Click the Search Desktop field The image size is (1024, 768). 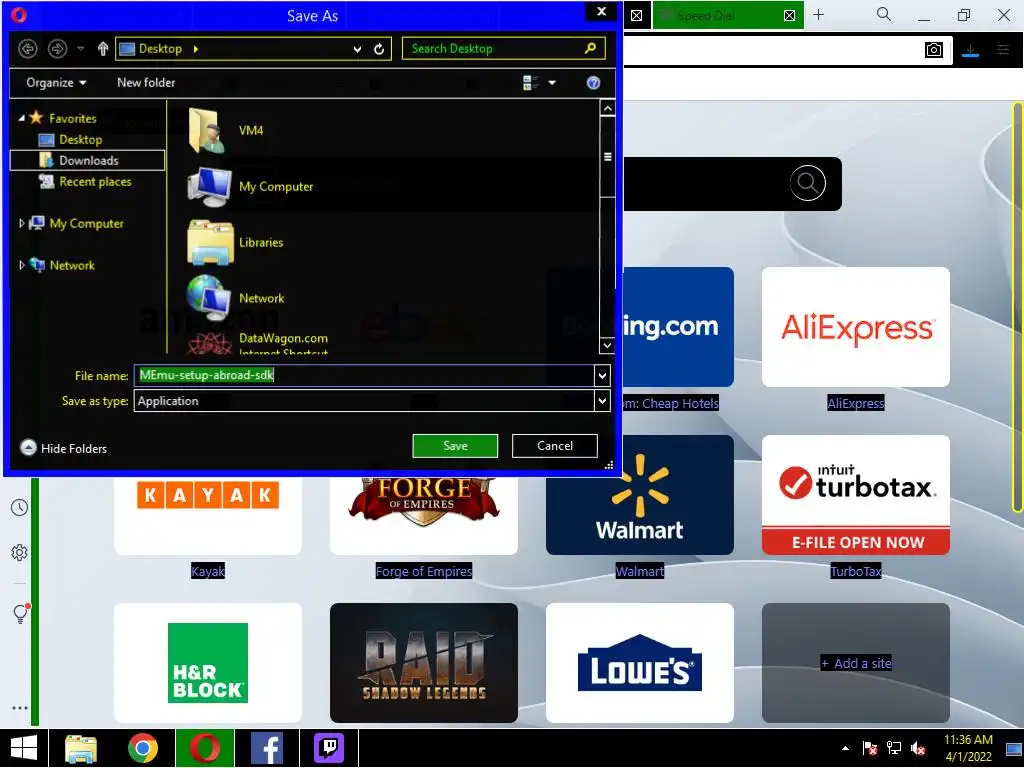(504, 48)
